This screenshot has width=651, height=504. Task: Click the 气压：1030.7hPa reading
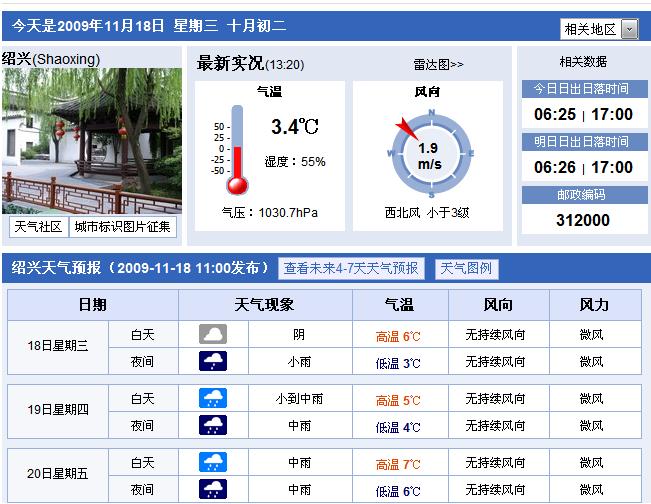[x=270, y=213]
